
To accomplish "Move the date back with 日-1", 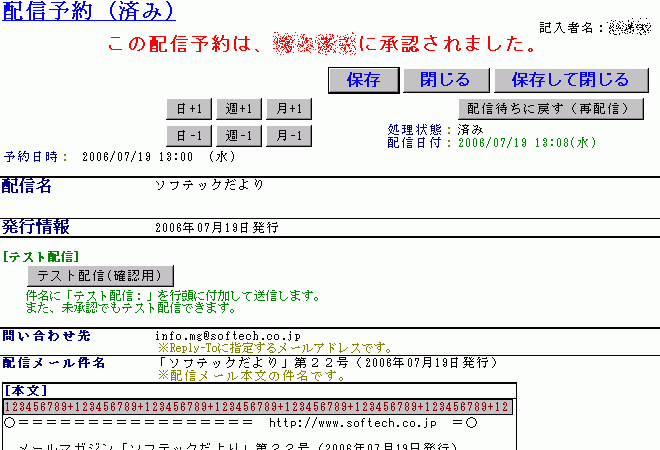I will 189,136.
